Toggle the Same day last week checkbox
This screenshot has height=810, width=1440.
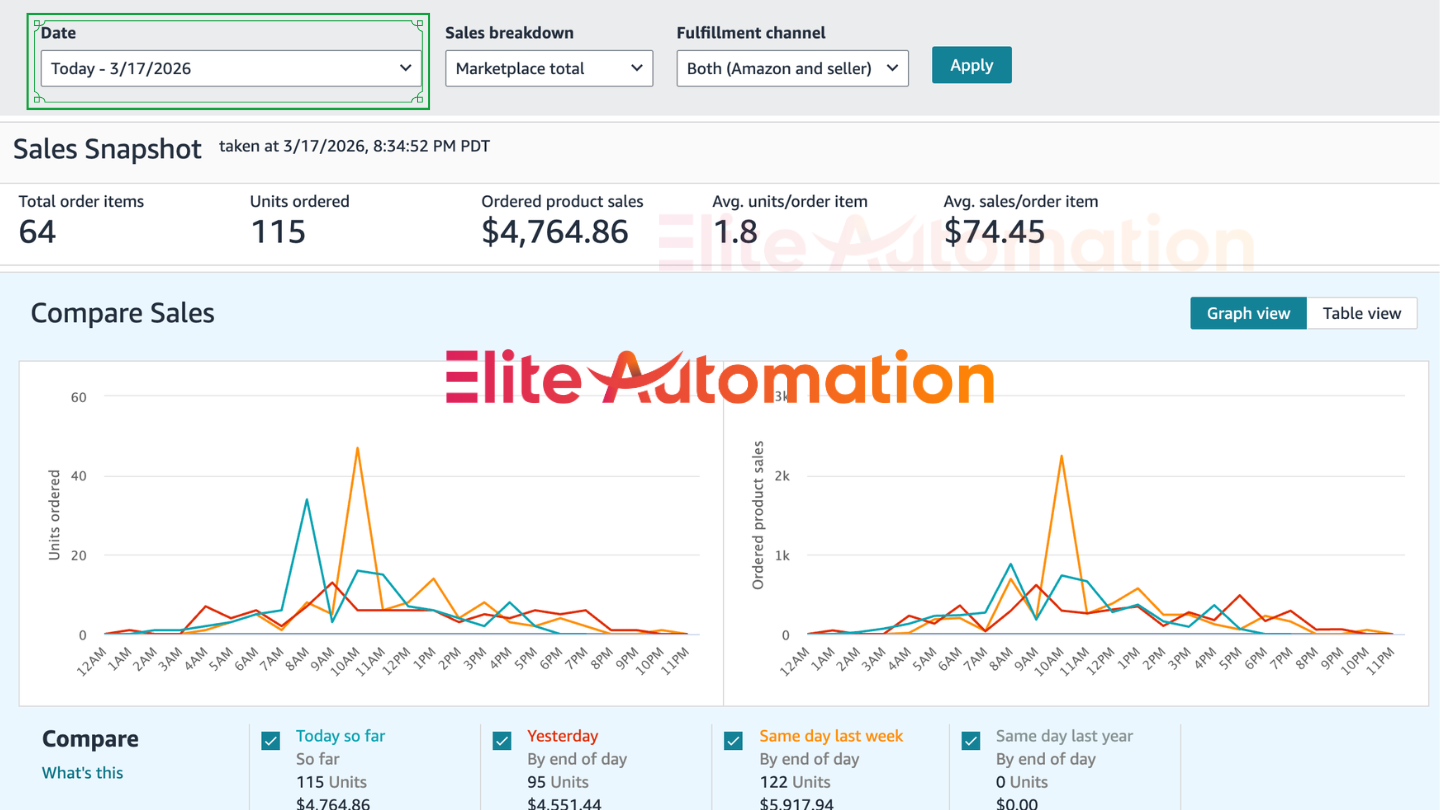(x=733, y=741)
